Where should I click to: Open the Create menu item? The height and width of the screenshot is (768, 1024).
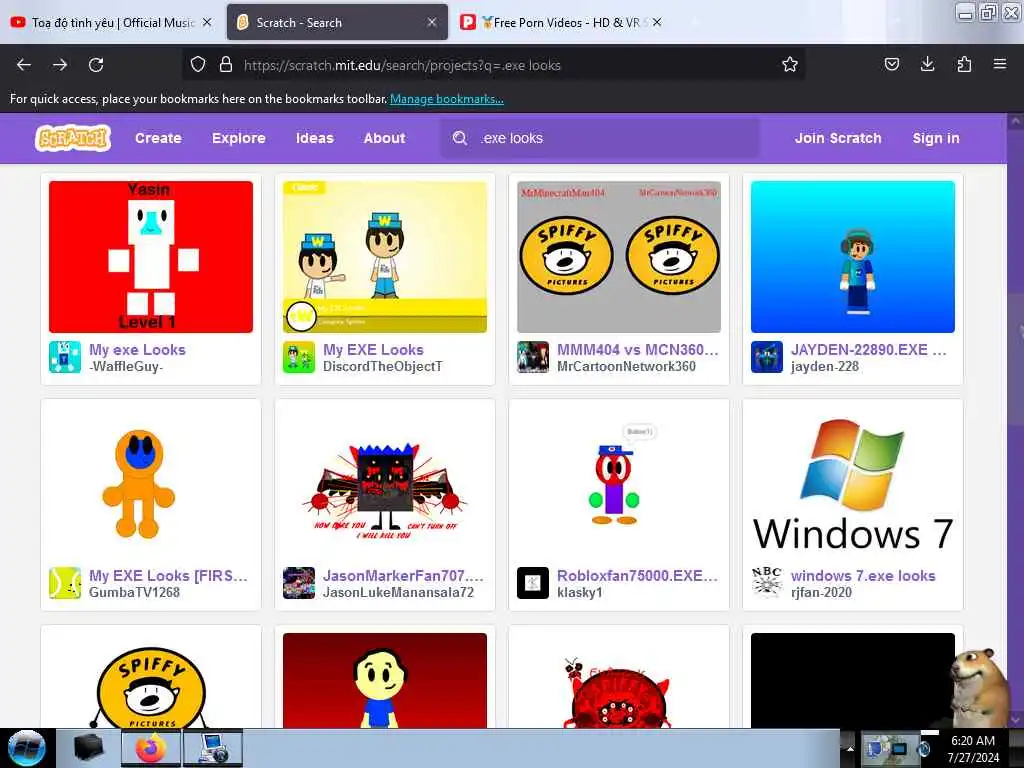pyautogui.click(x=158, y=138)
